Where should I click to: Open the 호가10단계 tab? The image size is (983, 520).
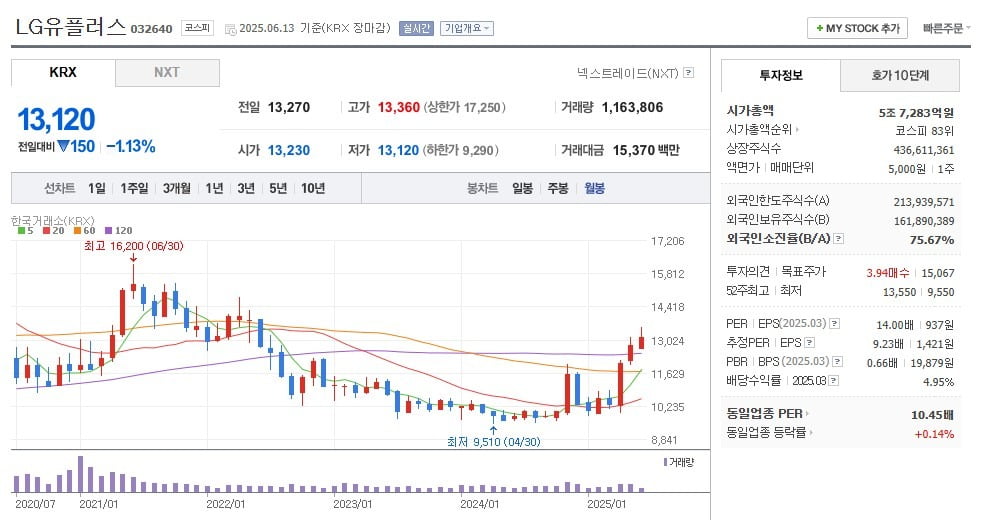pyautogui.click(x=900, y=75)
